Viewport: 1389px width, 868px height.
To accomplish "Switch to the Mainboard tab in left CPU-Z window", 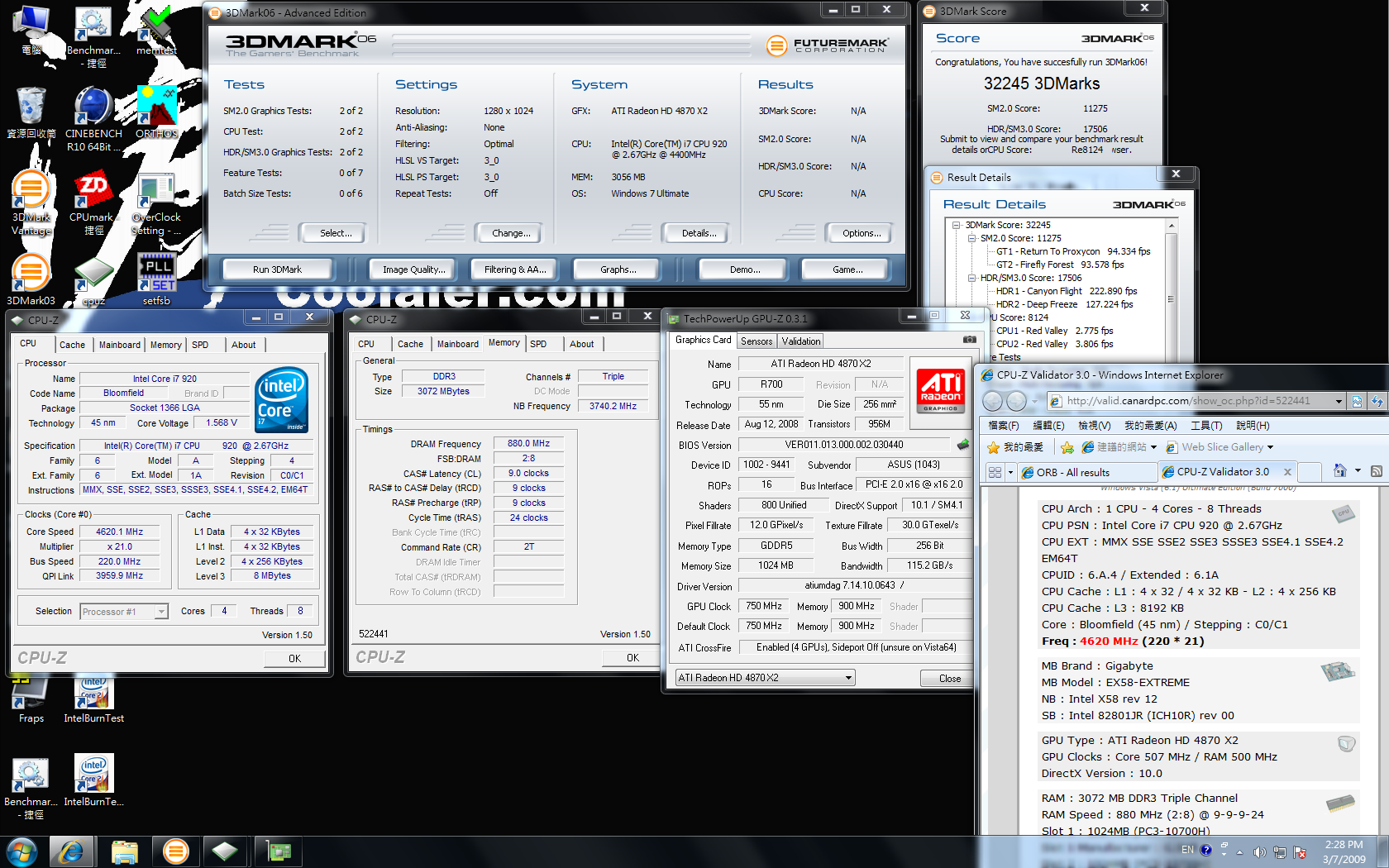I will pyautogui.click(x=120, y=345).
